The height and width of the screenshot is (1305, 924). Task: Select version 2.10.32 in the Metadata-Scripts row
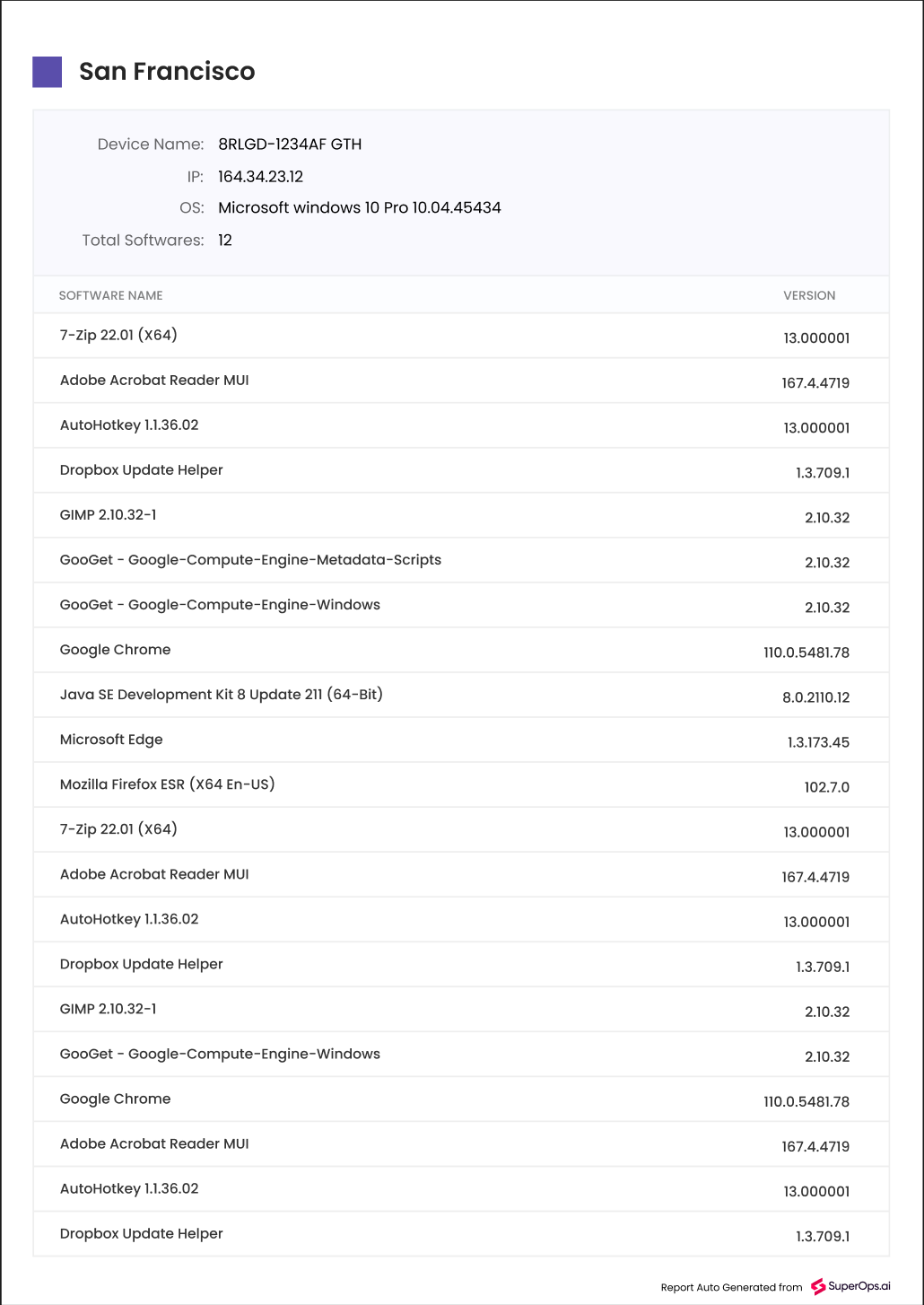point(827,563)
